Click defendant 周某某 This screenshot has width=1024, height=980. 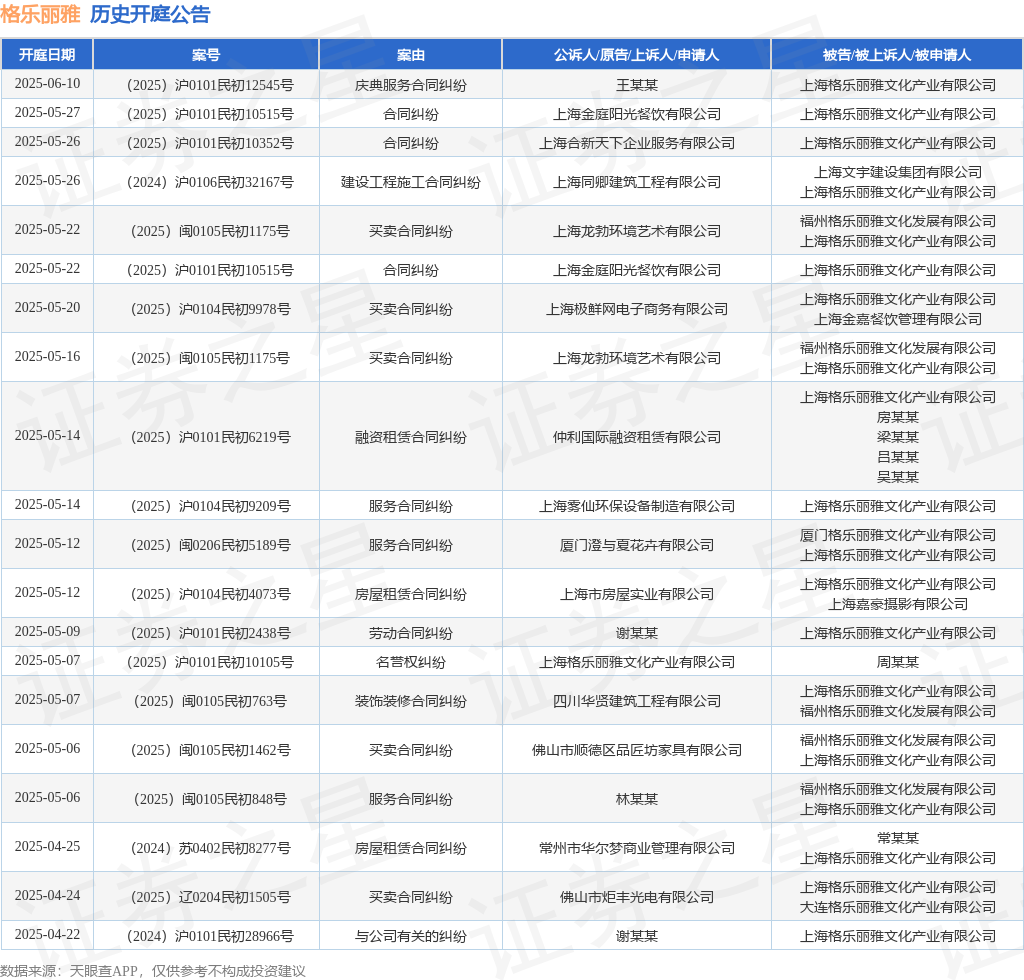point(898,663)
